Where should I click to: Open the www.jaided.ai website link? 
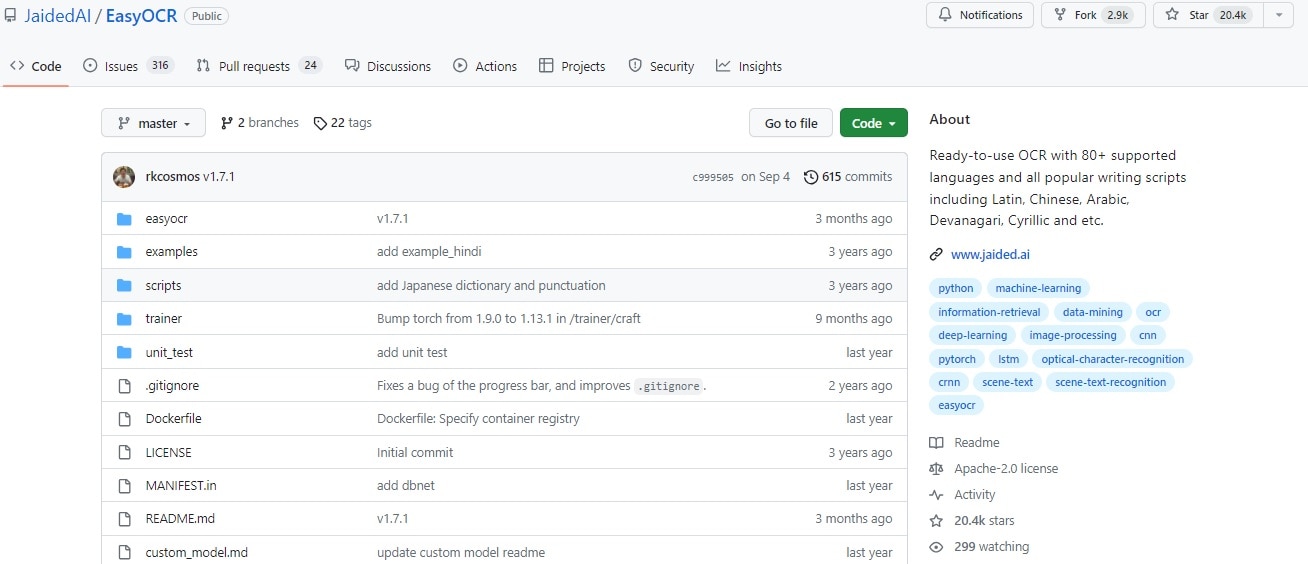[990, 255]
